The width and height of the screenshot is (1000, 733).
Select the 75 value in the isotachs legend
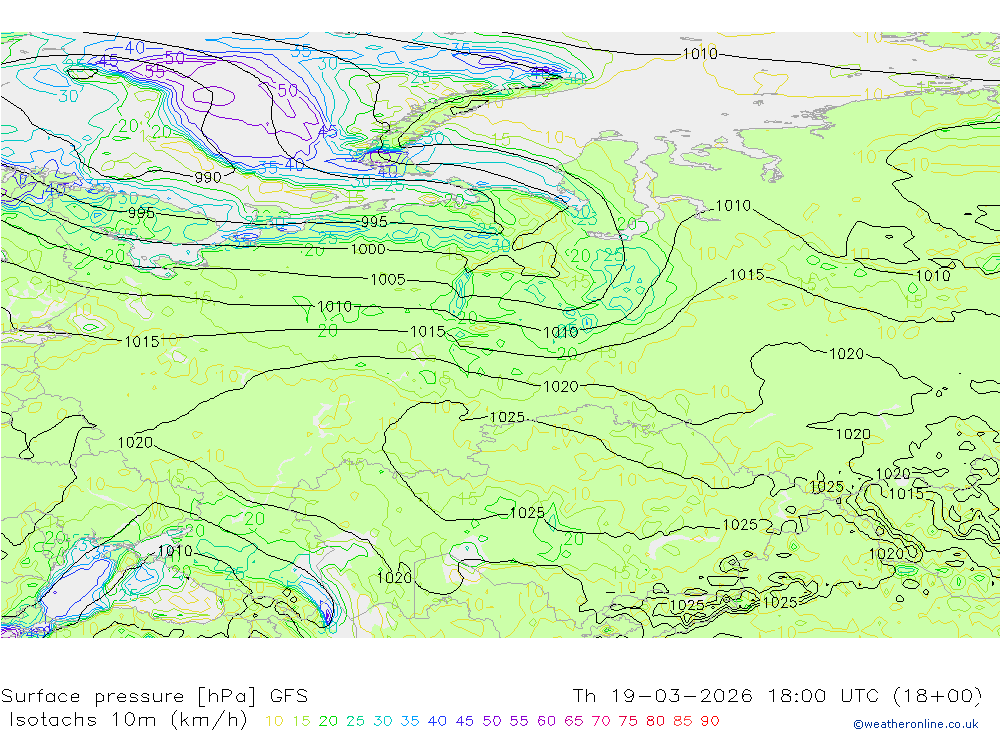628,721
